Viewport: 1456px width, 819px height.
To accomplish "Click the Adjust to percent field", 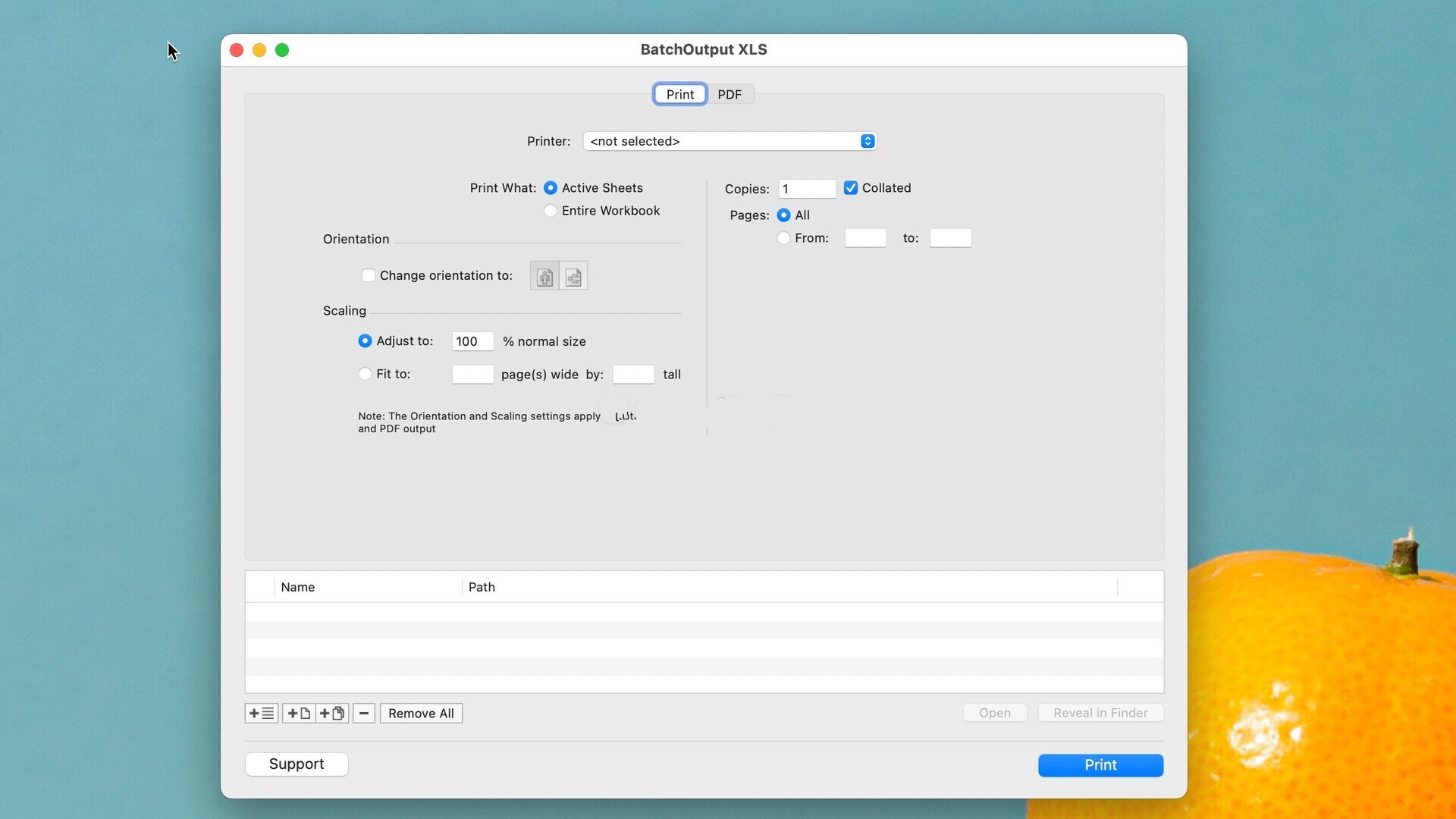I will coord(472,341).
